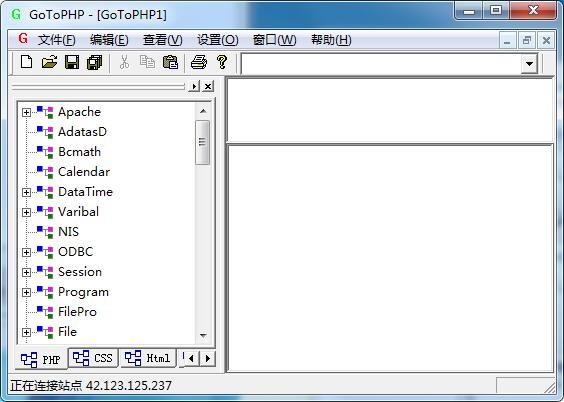This screenshot has height=402, width=564.
Task: Expand the DataTime tree node
Action: coord(26,193)
